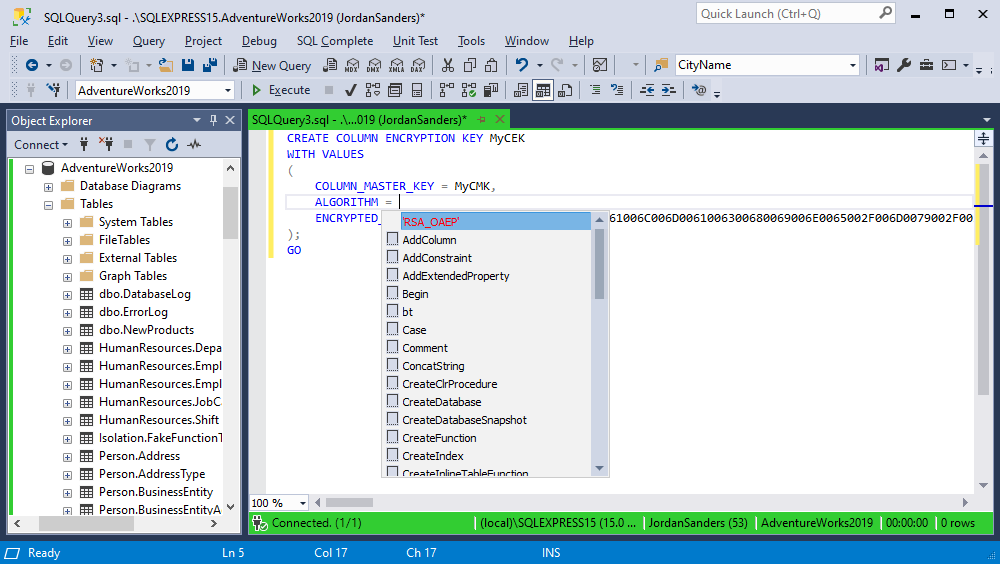Open the Query menu

[149, 41]
